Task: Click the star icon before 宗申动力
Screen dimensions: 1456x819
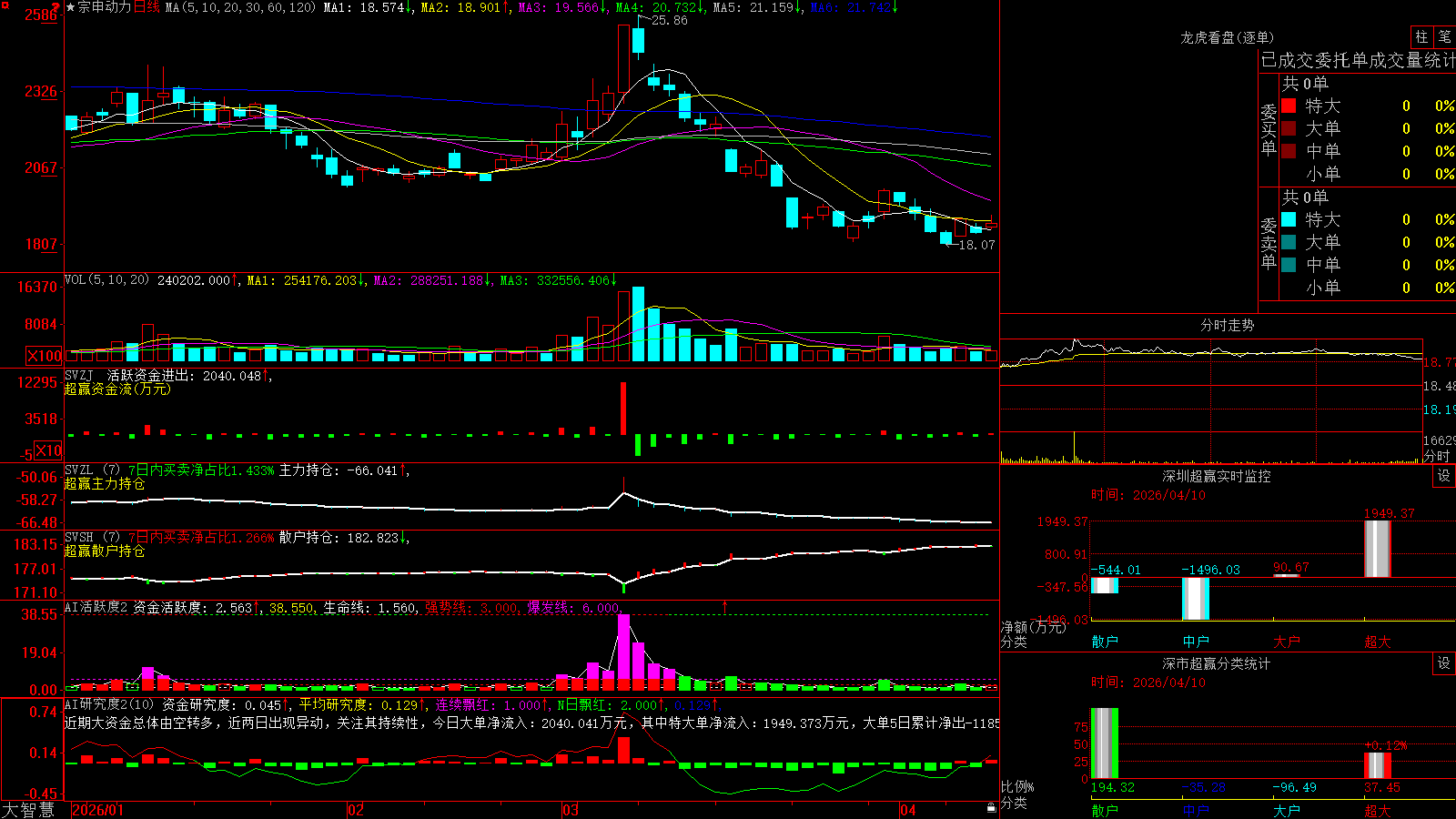Action: (71, 7)
